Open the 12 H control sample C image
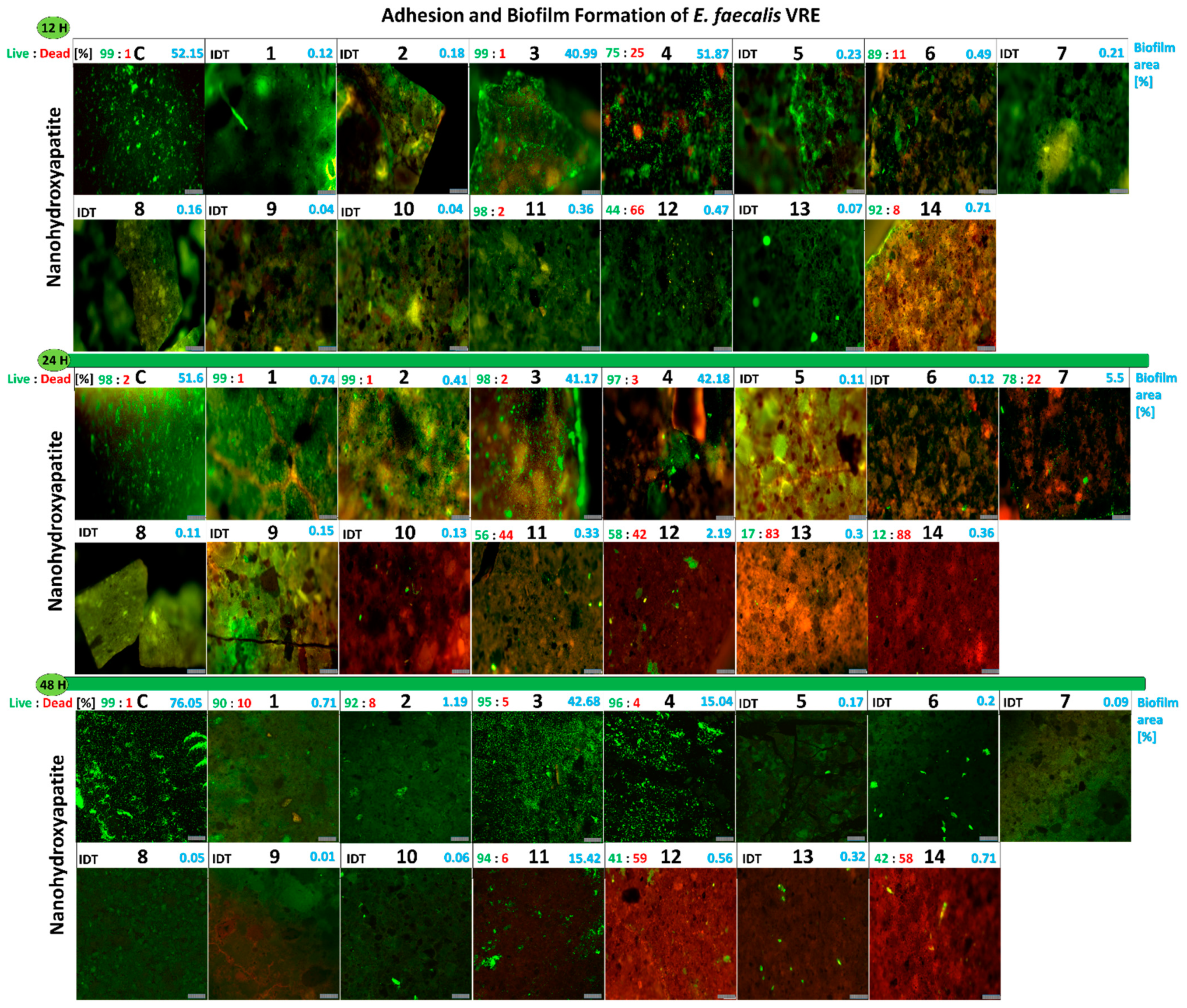 (x=139, y=129)
